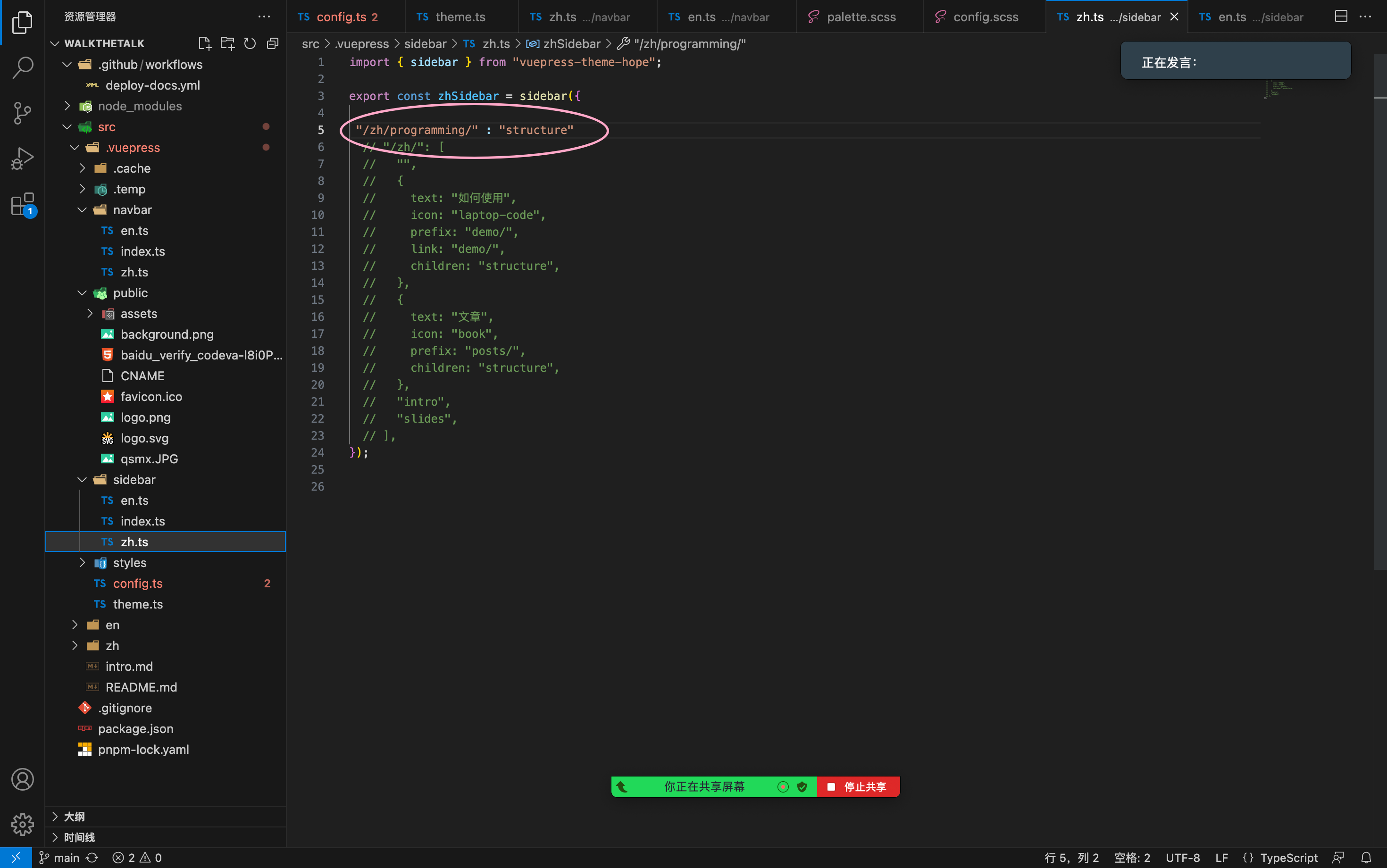This screenshot has width=1387, height=868.
Task: Click 停止共享 stop sharing button
Action: [x=858, y=786]
